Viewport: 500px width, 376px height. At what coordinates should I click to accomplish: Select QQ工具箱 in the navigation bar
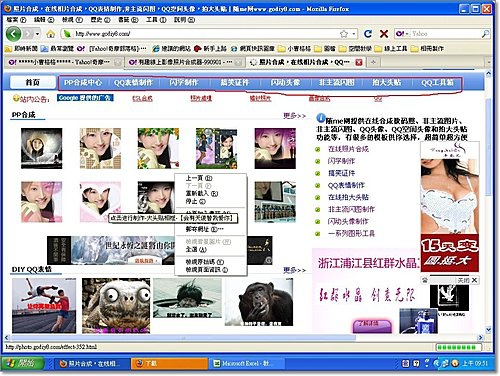[x=437, y=82]
